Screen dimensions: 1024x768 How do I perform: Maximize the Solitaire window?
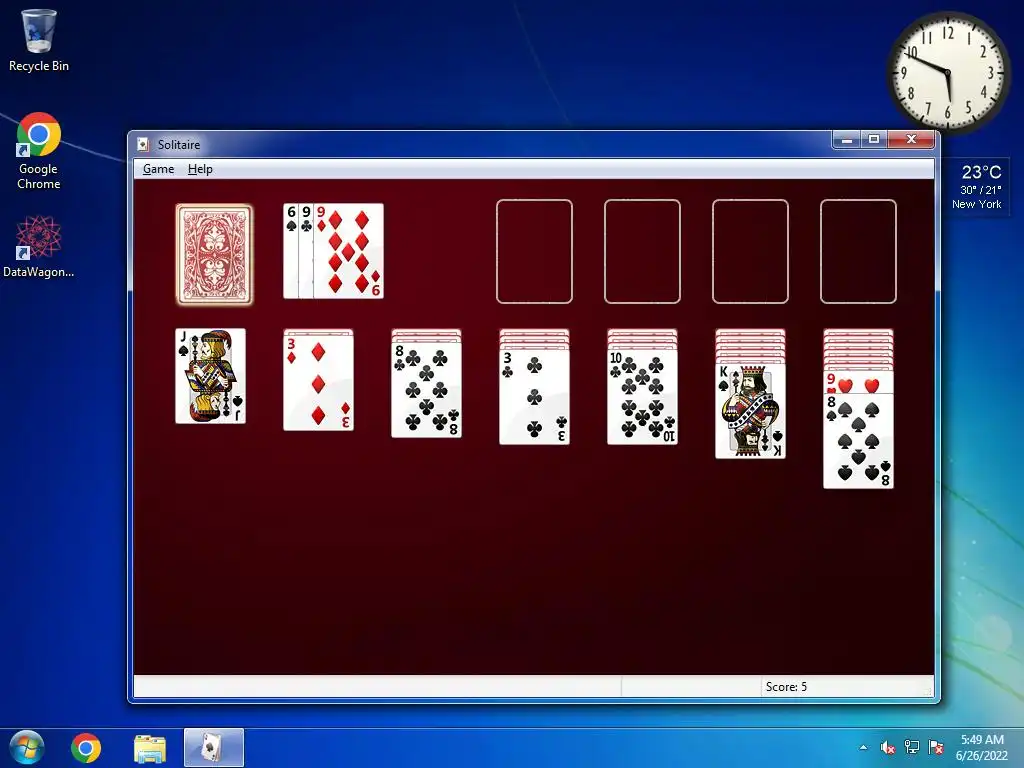[x=874, y=140]
